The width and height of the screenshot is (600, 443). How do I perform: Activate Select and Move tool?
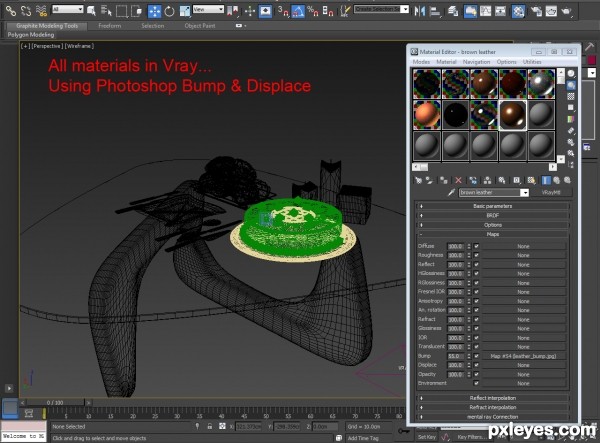click(154, 11)
